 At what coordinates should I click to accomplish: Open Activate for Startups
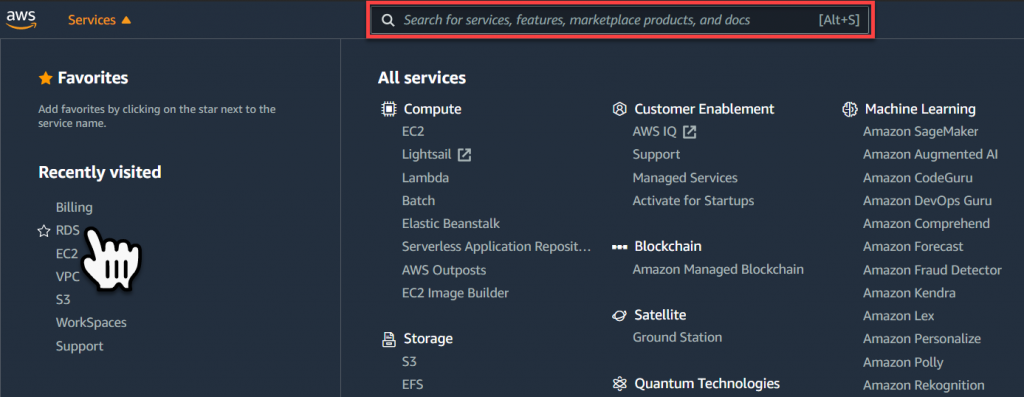point(694,200)
